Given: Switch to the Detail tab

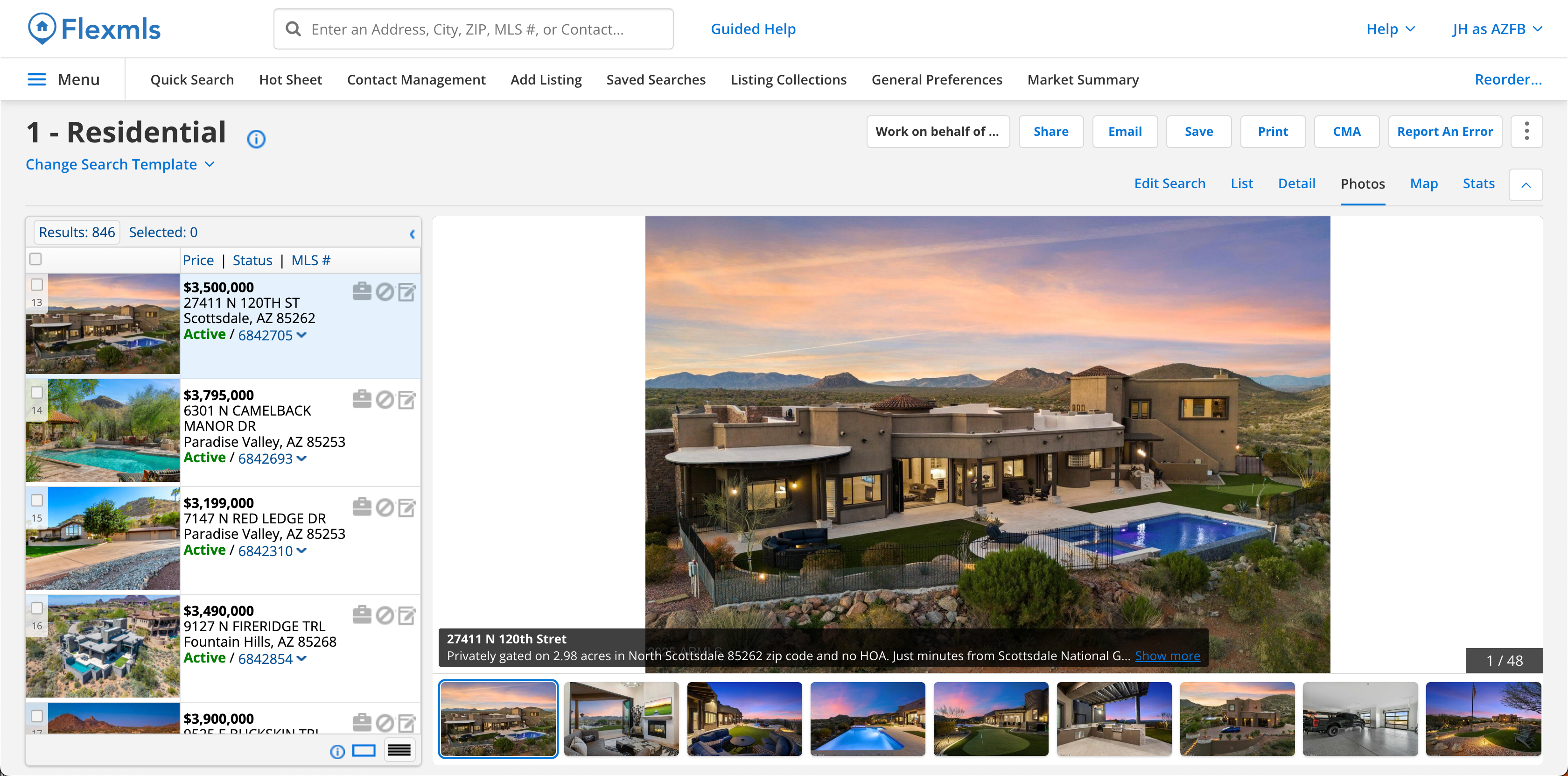Looking at the screenshot, I should 1296,183.
